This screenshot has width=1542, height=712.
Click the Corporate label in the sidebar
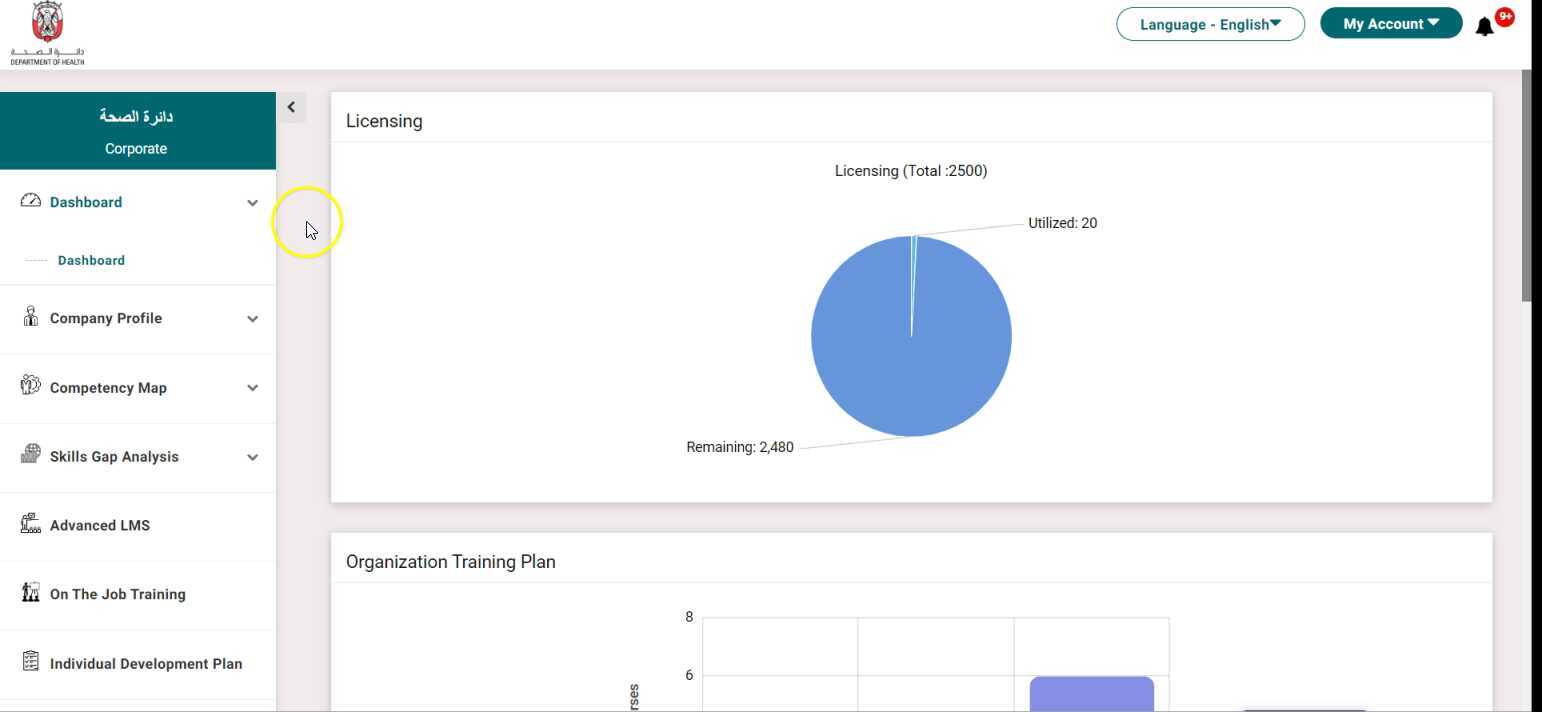tap(136, 148)
